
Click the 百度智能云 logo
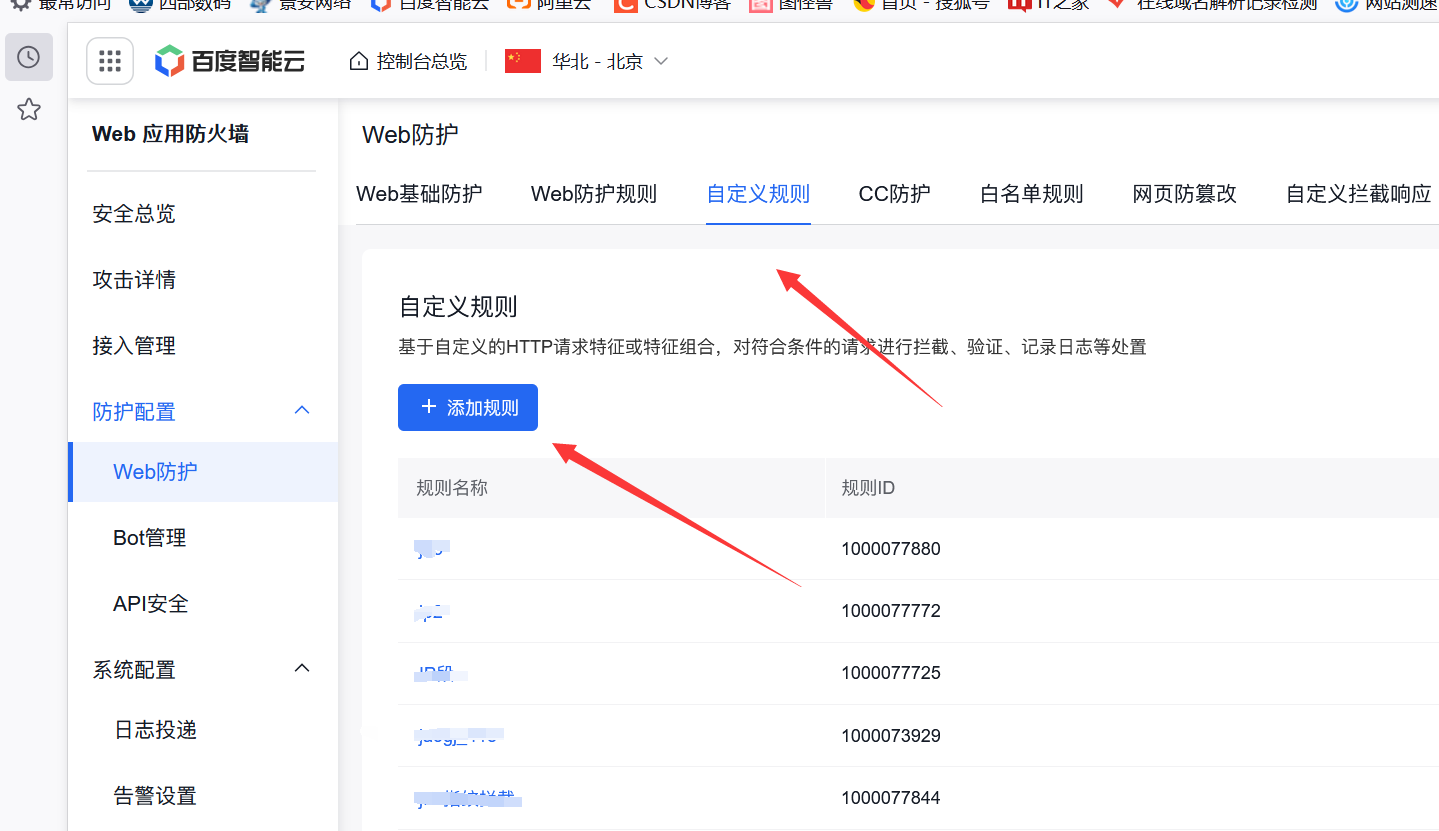pos(230,62)
